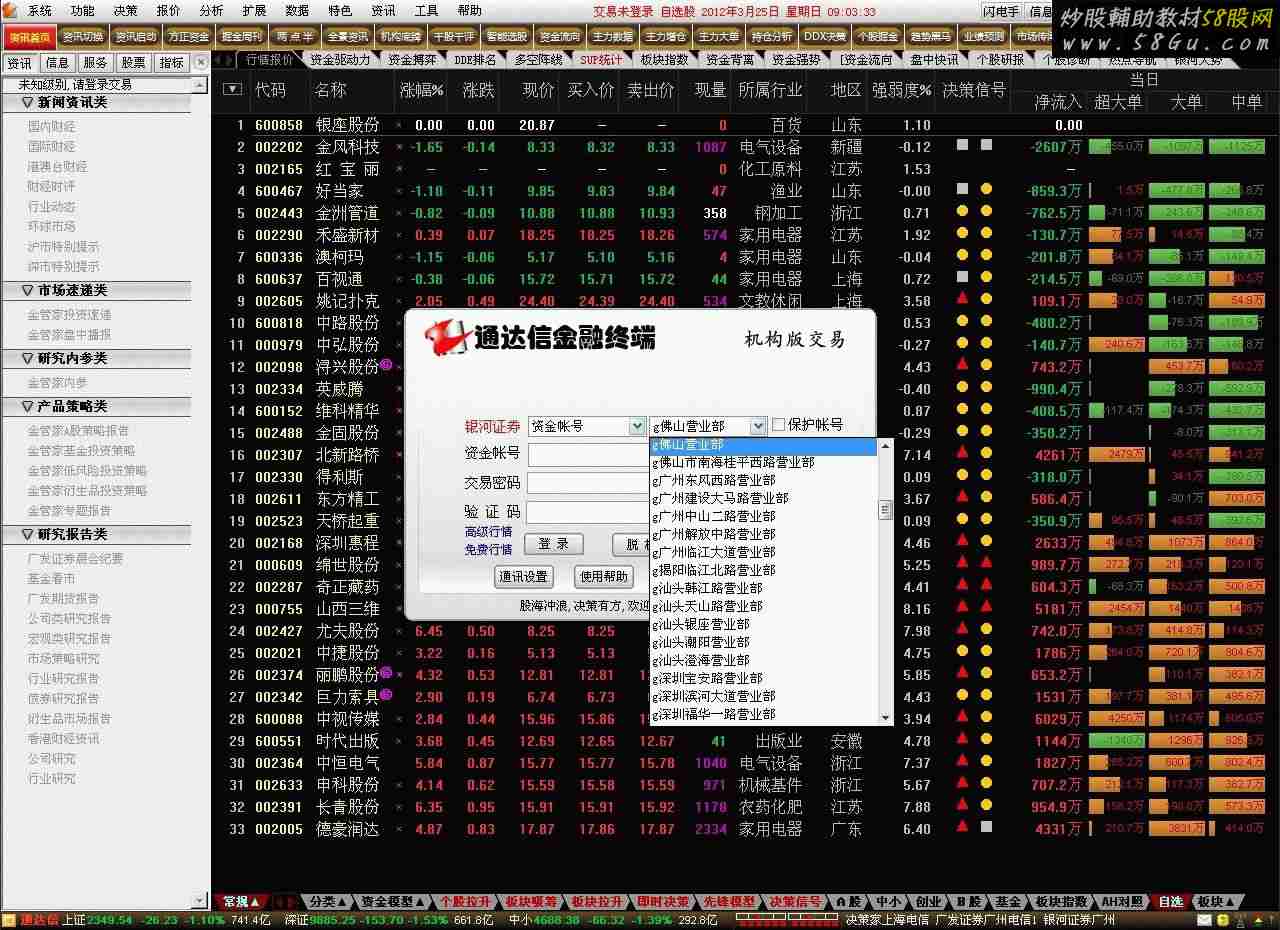
Task: Select the 全景资讯 toolbar button
Action: [x=348, y=37]
